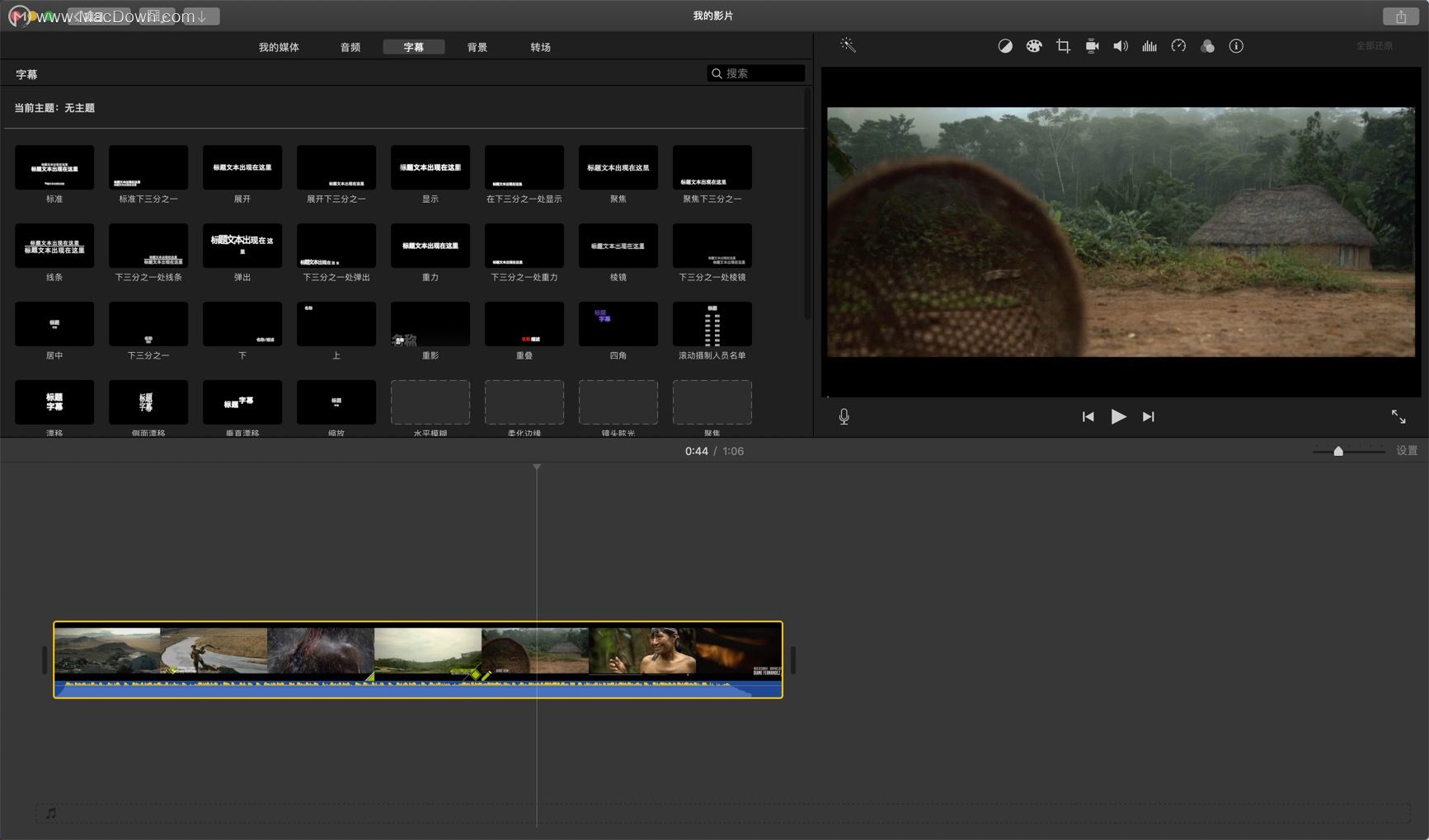Expand the viewer to full screen
Viewport: 1429px width, 840px height.
(x=1399, y=416)
